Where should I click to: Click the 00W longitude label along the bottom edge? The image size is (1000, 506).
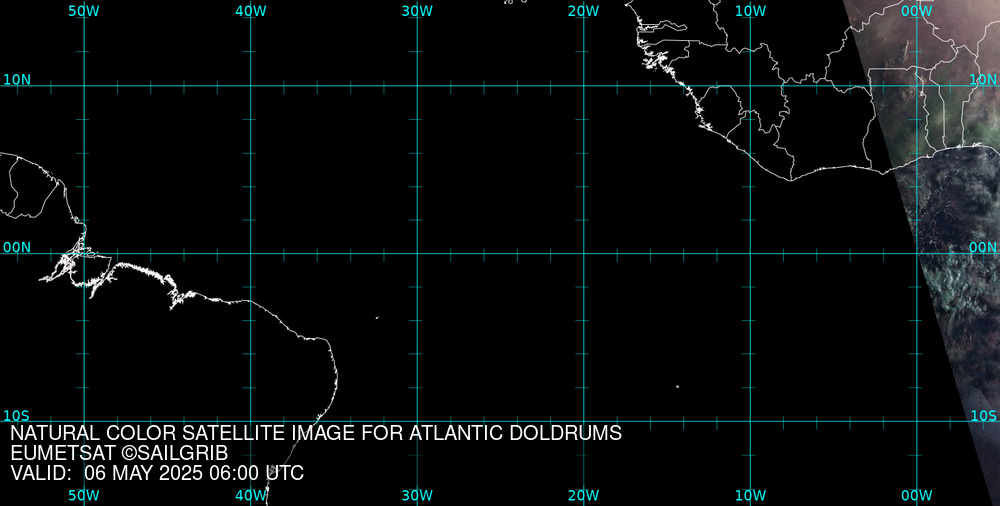(x=917, y=496)
